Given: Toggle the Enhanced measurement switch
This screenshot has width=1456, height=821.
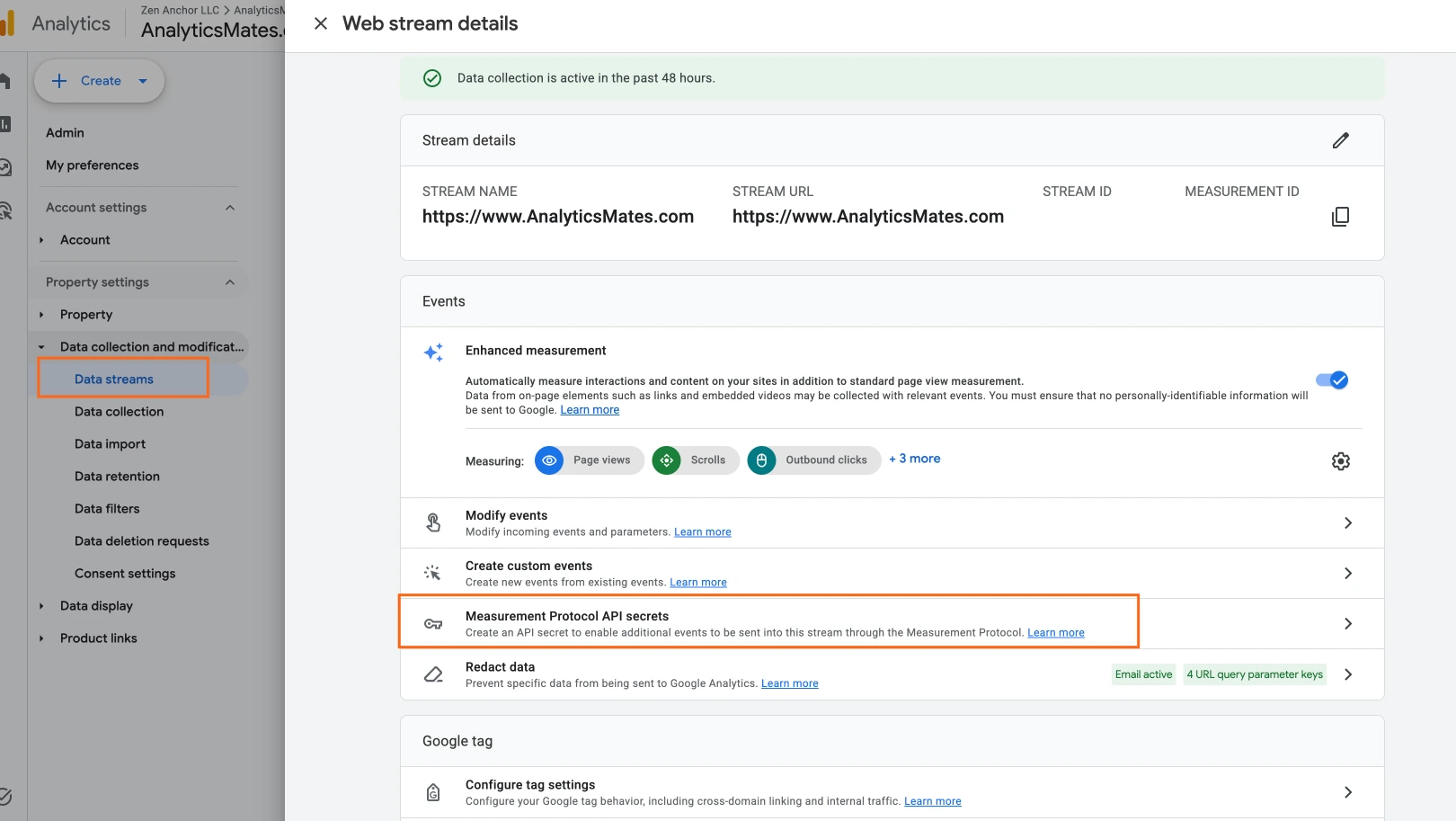Looking at the screenshot, I should [1332, 380].
